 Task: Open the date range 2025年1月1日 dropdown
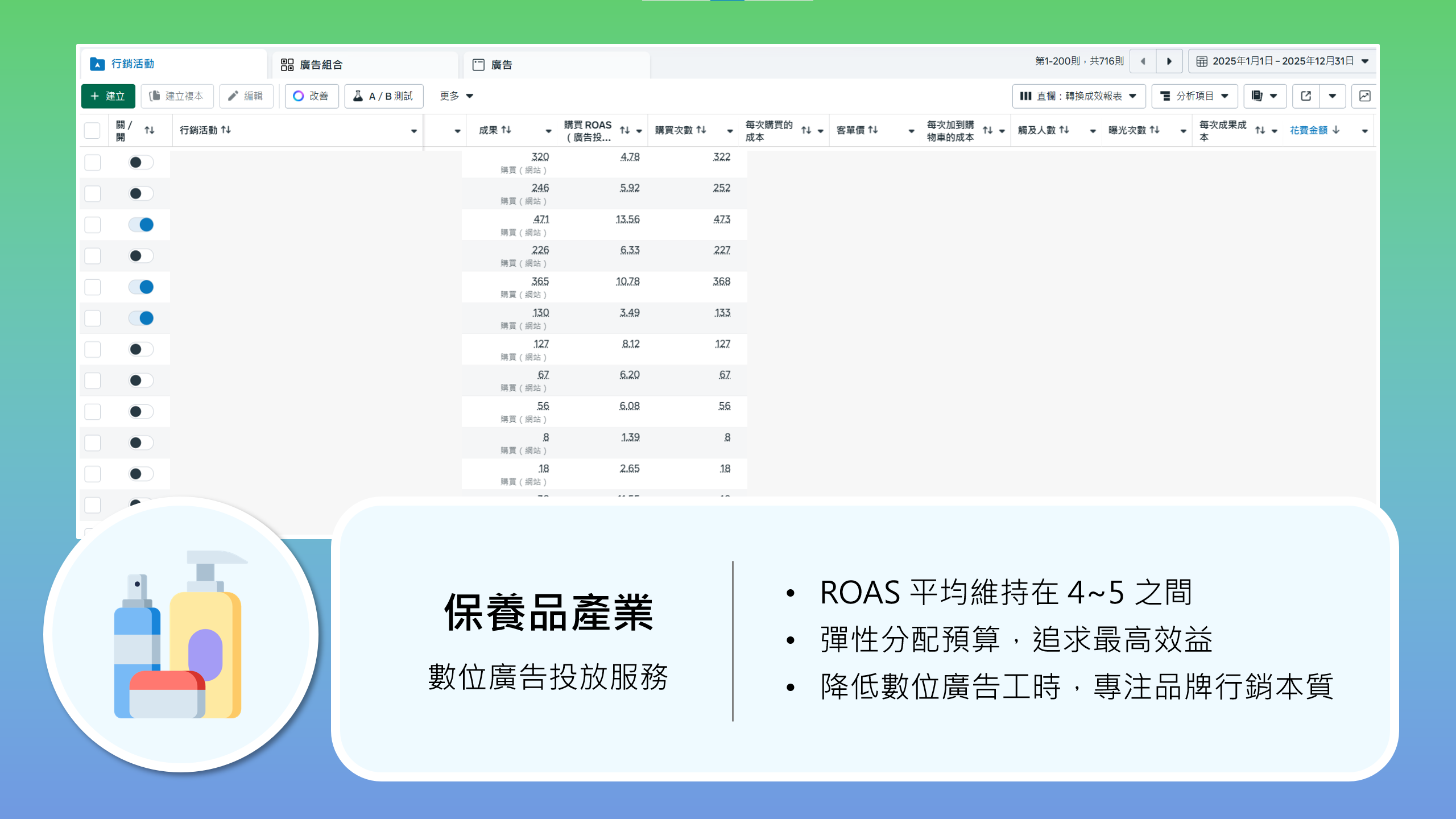1282,61
